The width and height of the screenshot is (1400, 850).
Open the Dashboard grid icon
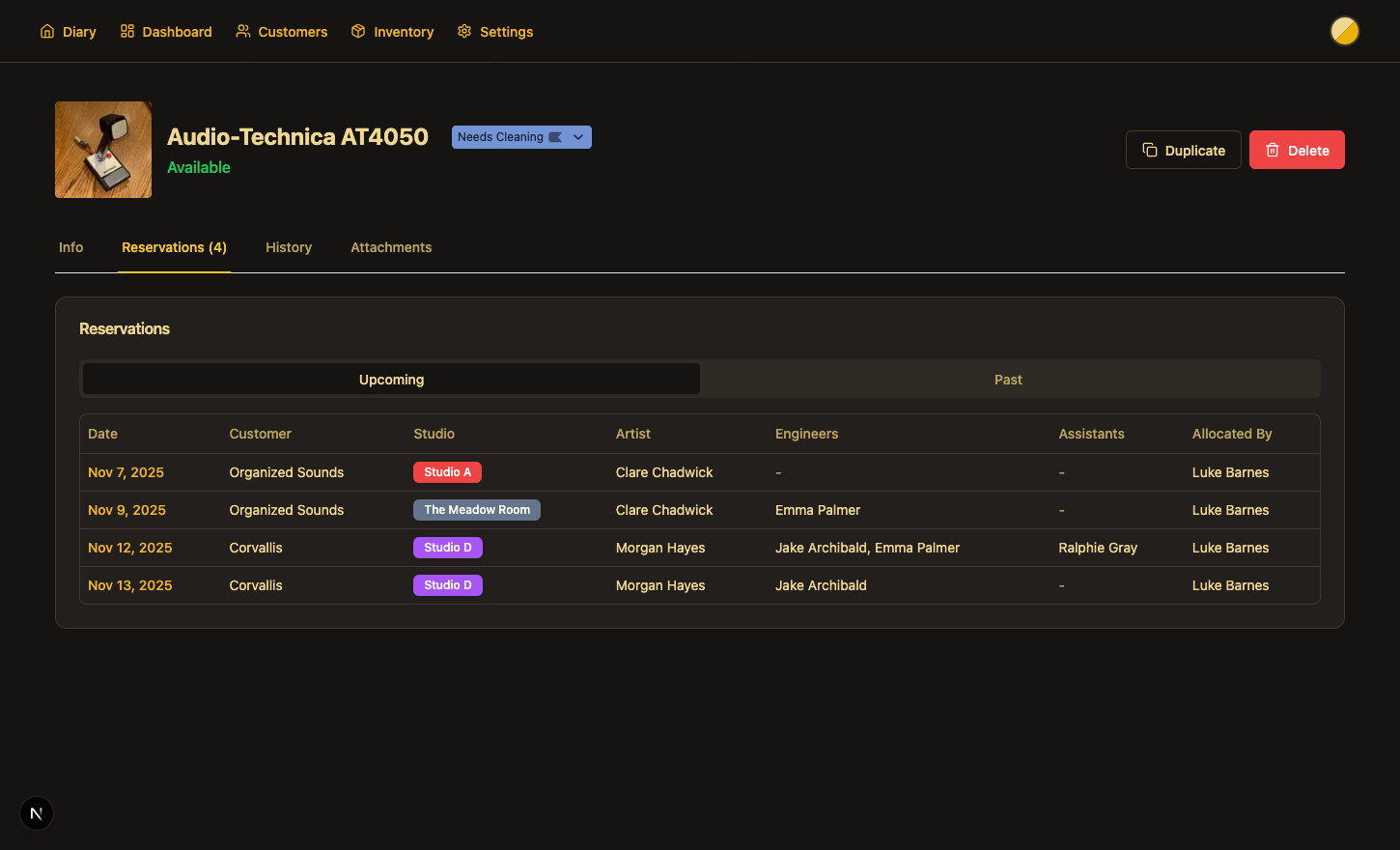click(126, 31)
